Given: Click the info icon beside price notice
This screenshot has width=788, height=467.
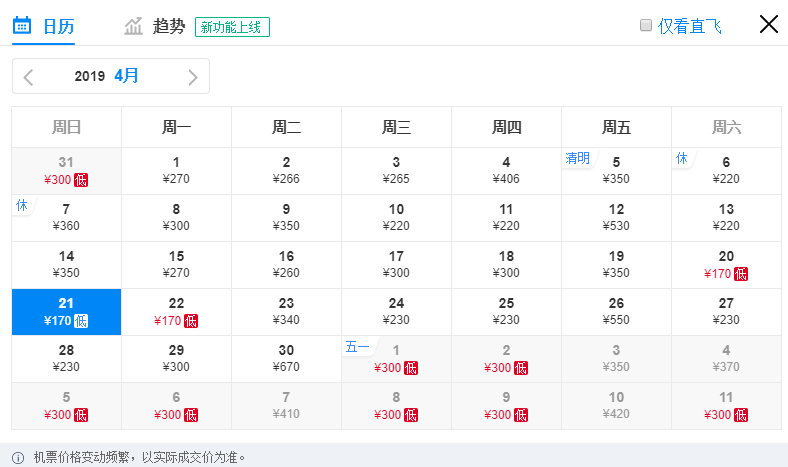Looking at the screenshot, I should pos(18,458).
